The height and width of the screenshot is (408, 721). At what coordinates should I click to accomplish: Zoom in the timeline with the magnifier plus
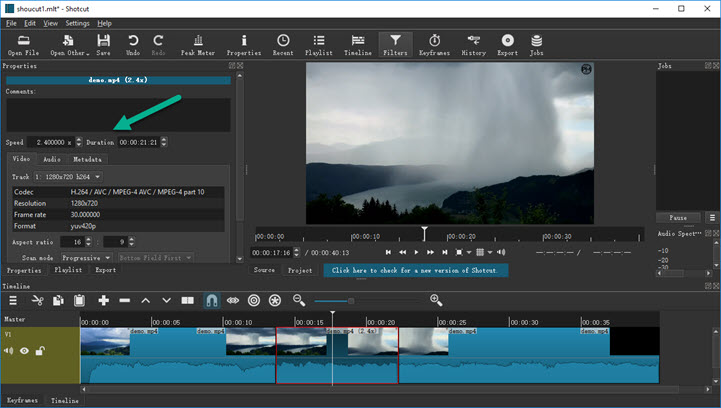point(436,300)
